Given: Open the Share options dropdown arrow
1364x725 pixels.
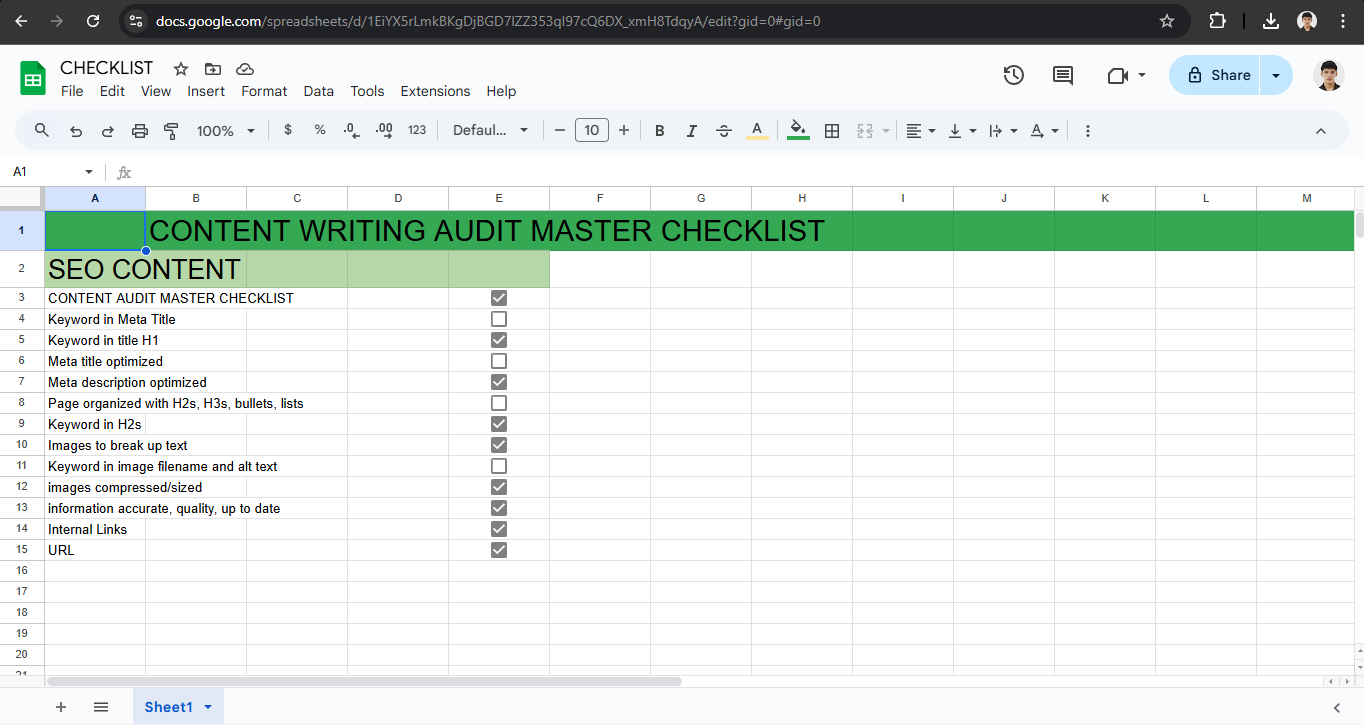Looking at the screenshot, I should tap(1276, 75).
